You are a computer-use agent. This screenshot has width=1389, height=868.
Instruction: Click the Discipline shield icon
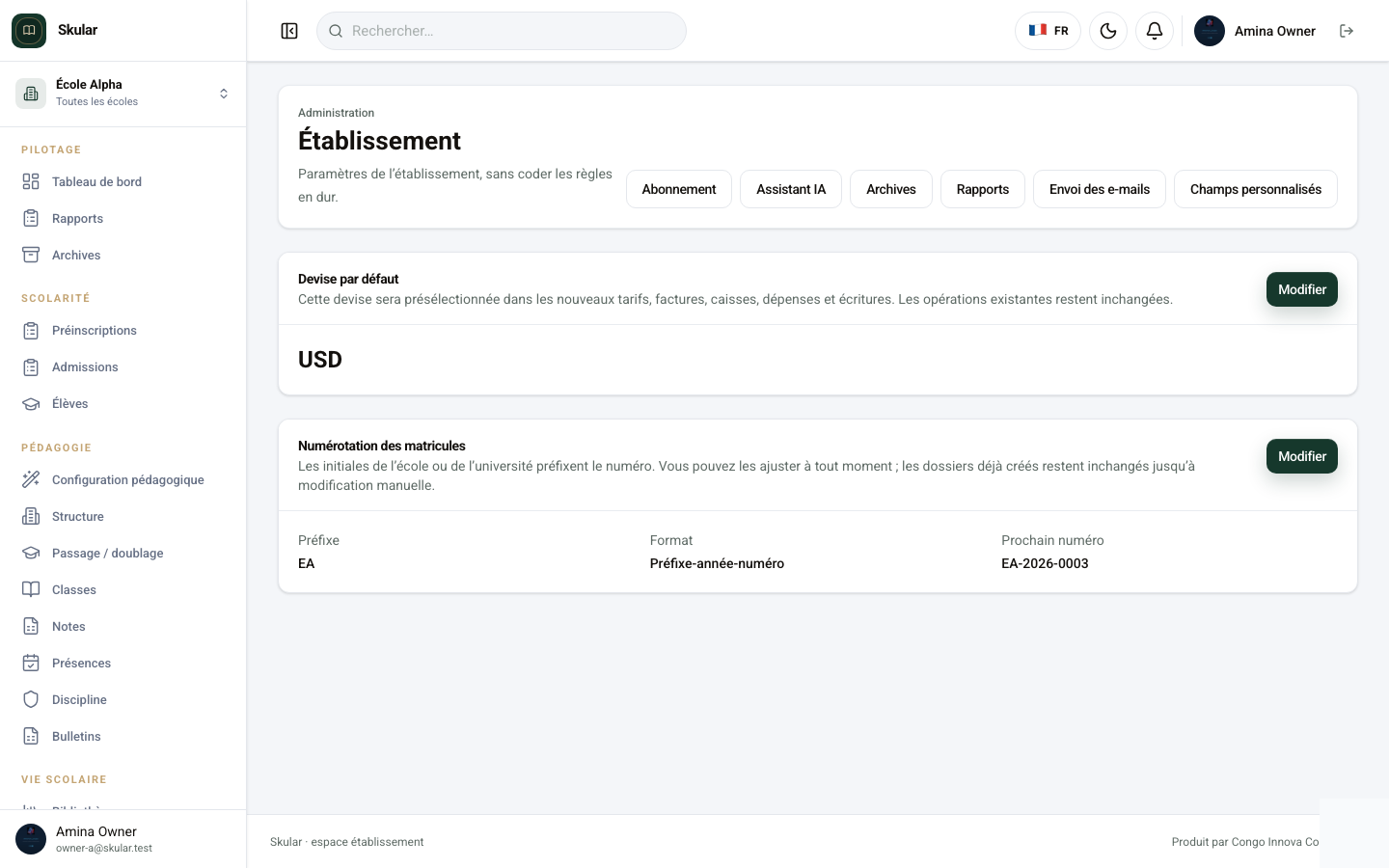(x=31, y=699)
